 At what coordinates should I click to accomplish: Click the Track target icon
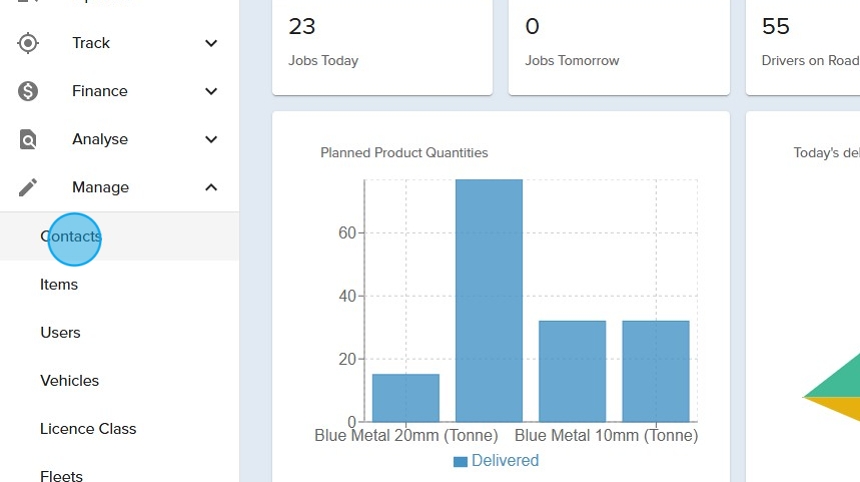coord(28,43)
